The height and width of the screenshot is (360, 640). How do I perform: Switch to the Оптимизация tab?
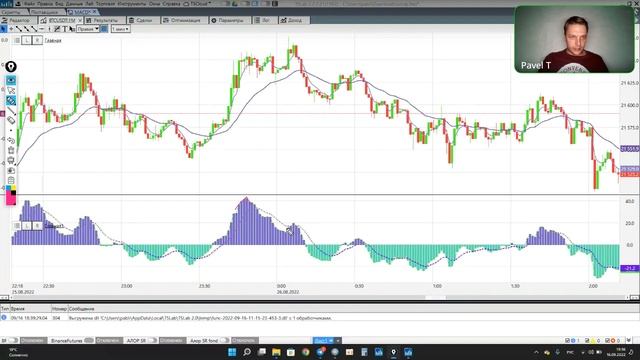184,20
